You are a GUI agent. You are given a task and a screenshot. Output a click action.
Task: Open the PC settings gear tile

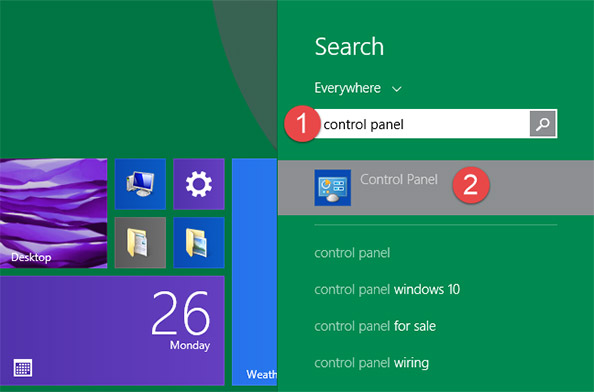[199, 184]
